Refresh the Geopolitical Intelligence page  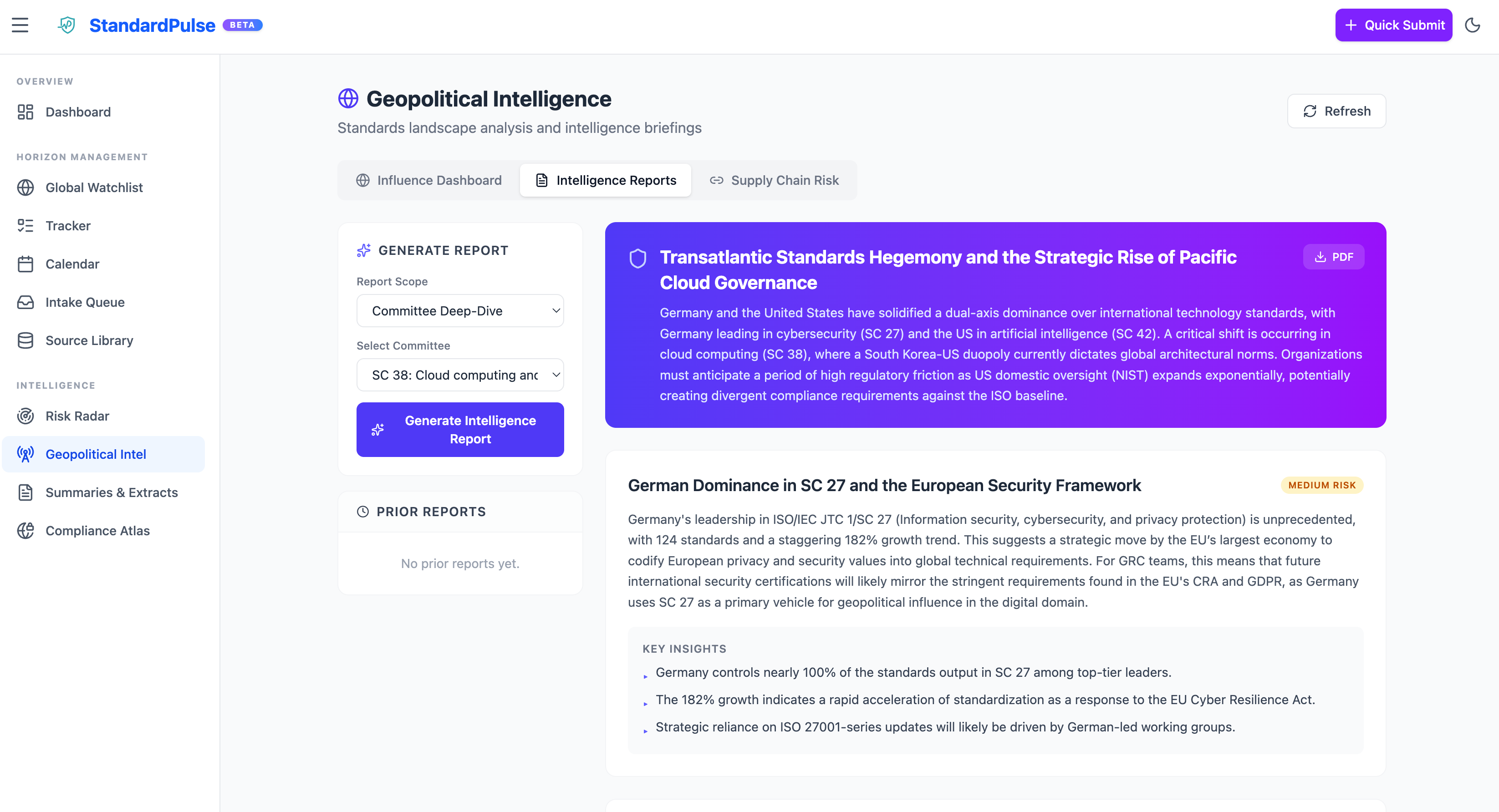[x=1336, y=111]
